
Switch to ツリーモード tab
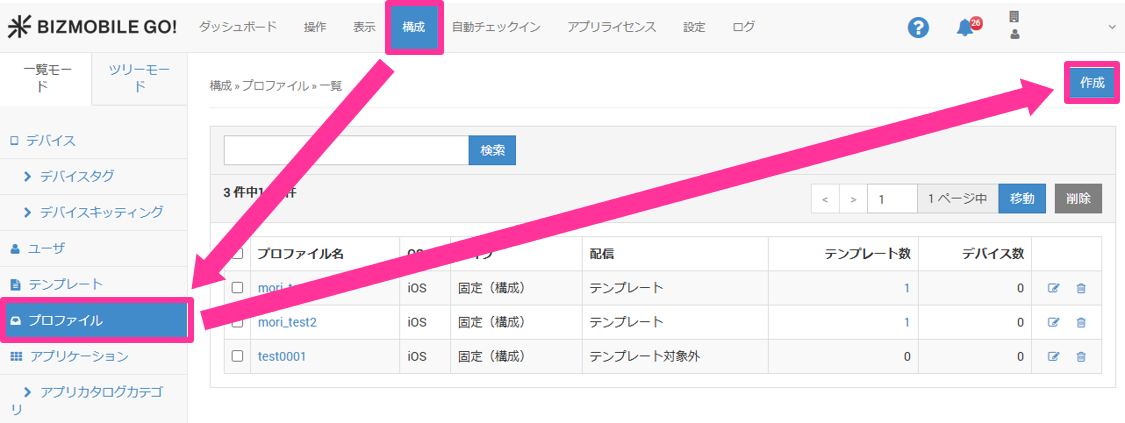coord(139,78)
